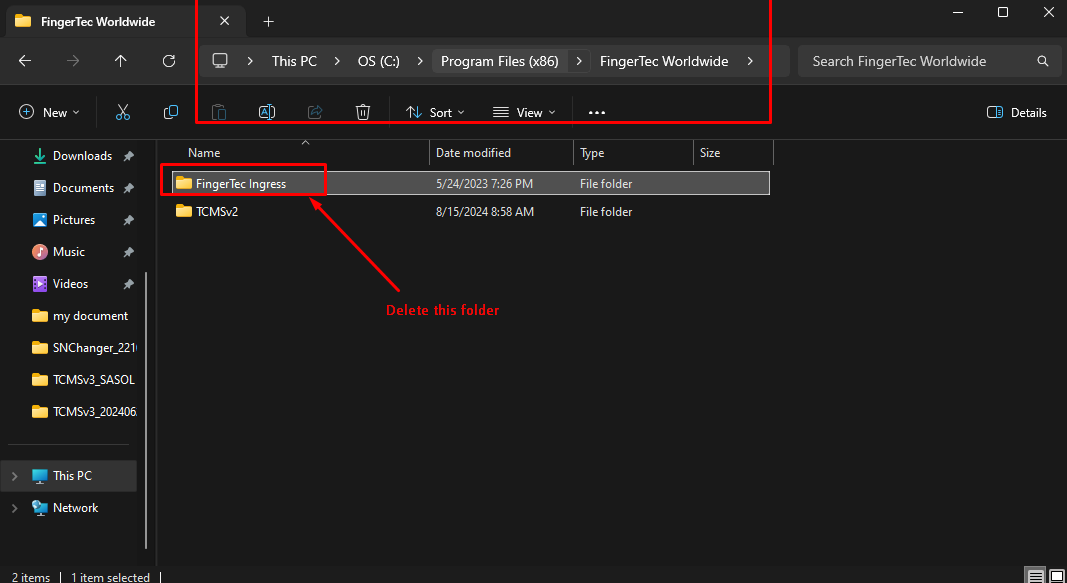
Task: Go to OS (C:) breadcrumb
Action: click(379, 61)
